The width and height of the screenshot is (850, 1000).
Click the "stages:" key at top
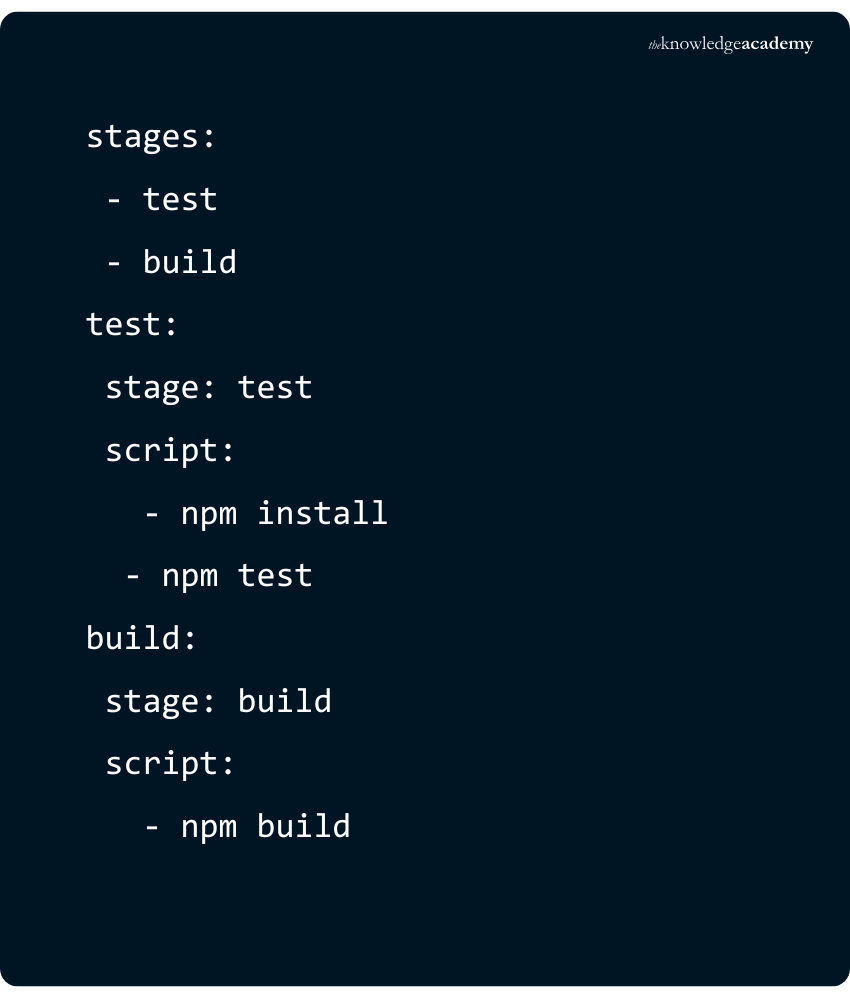pos(151,137)
